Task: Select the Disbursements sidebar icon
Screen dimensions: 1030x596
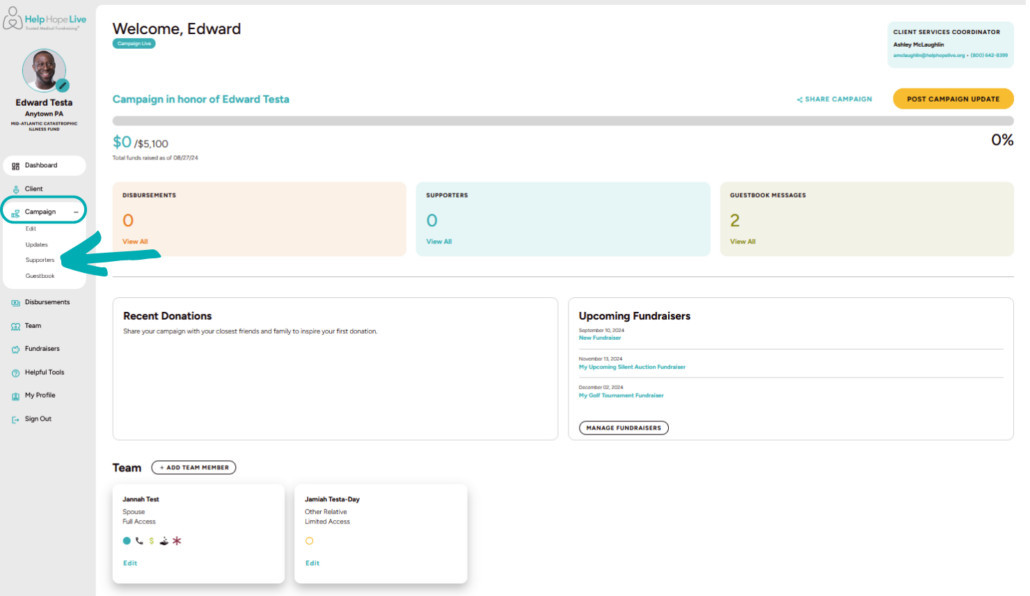Action: pos(15,303)
